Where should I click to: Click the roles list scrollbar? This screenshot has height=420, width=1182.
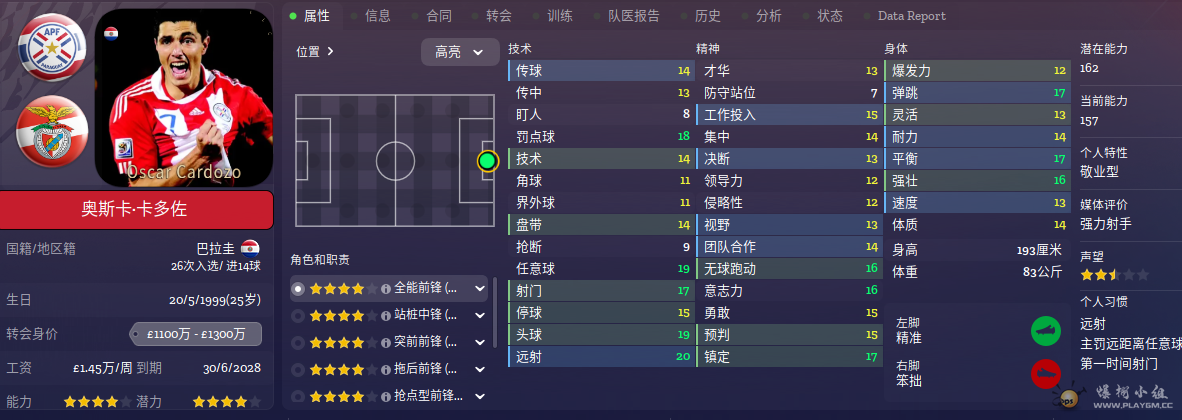coord(495,313)
